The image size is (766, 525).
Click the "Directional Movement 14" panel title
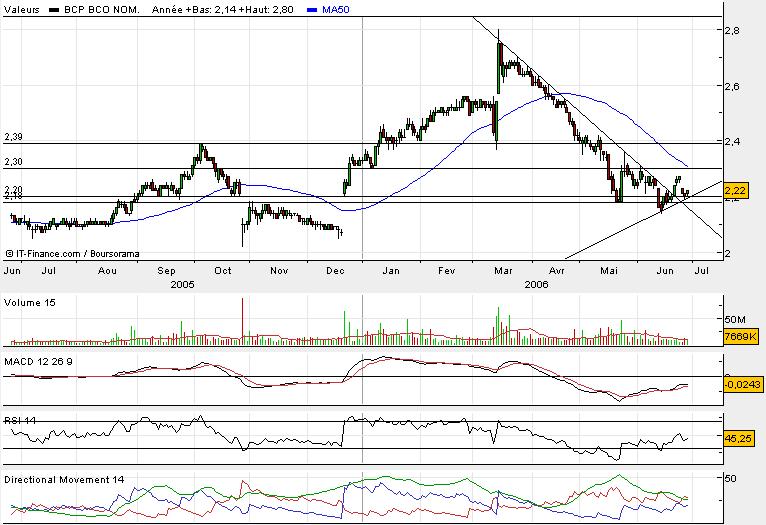(x=64, y=480)
